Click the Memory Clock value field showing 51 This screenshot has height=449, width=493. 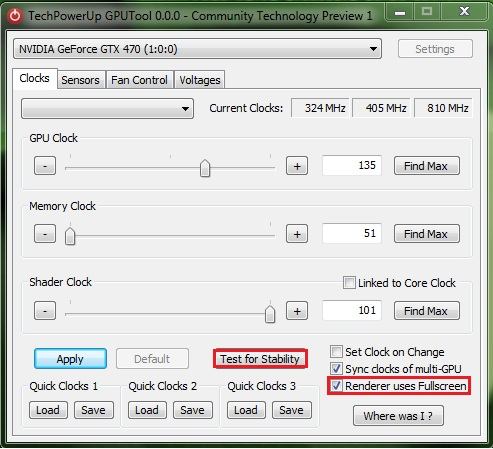point(352,233)
